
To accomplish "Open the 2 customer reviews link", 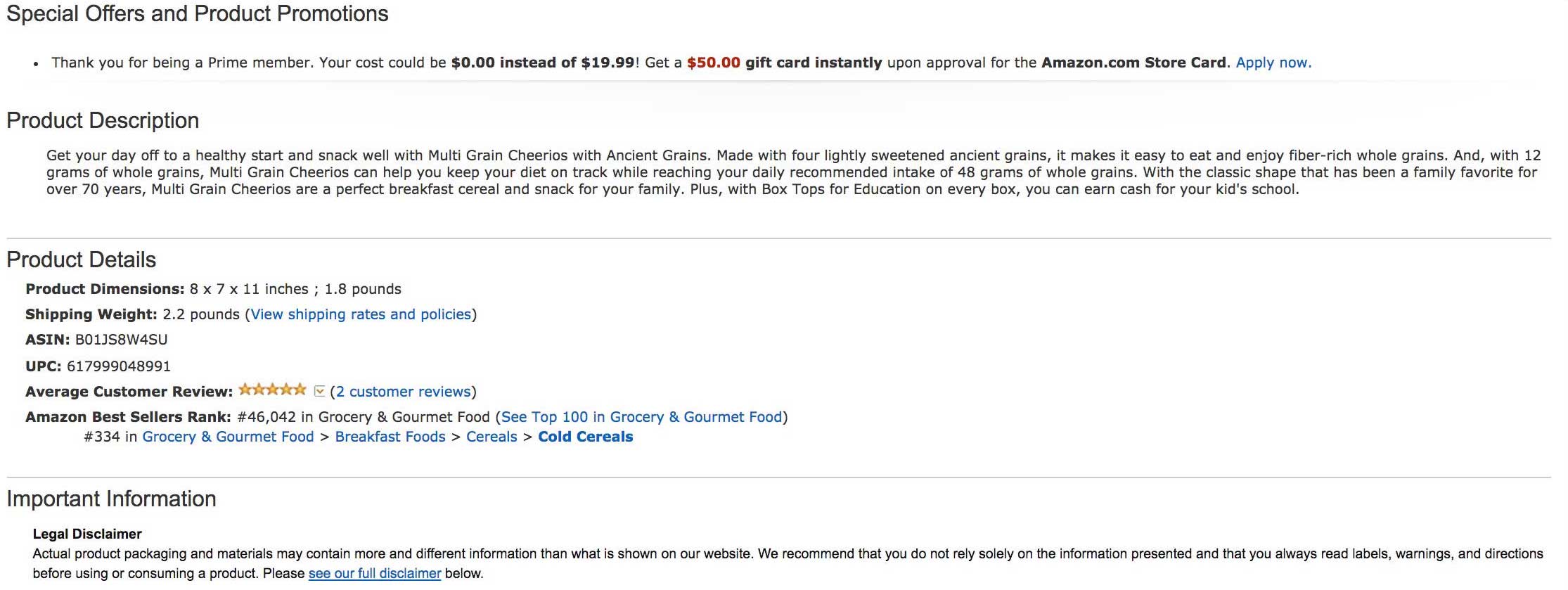I will 403,392.
